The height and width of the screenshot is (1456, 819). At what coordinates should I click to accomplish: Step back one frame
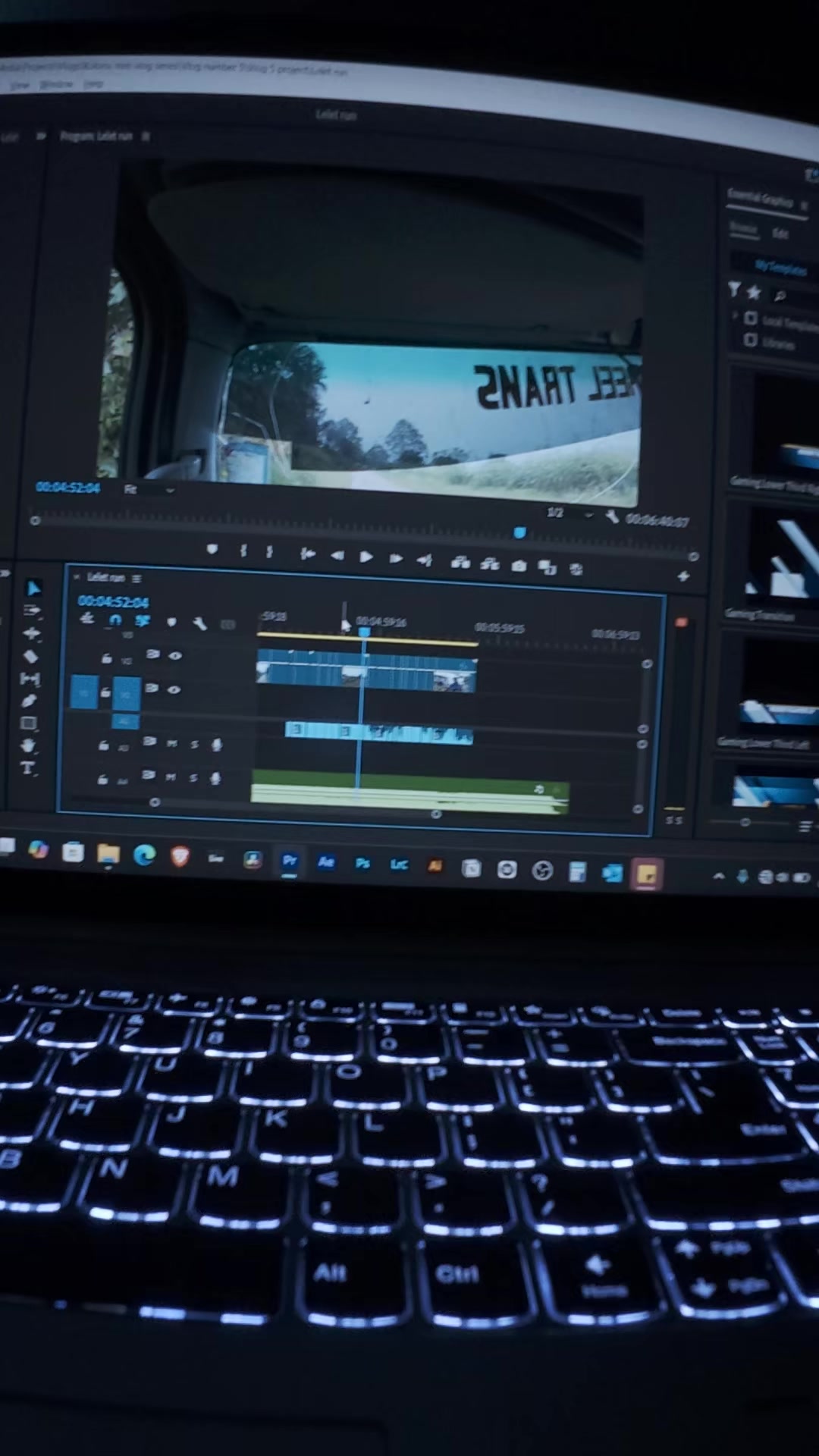point(337,556)
